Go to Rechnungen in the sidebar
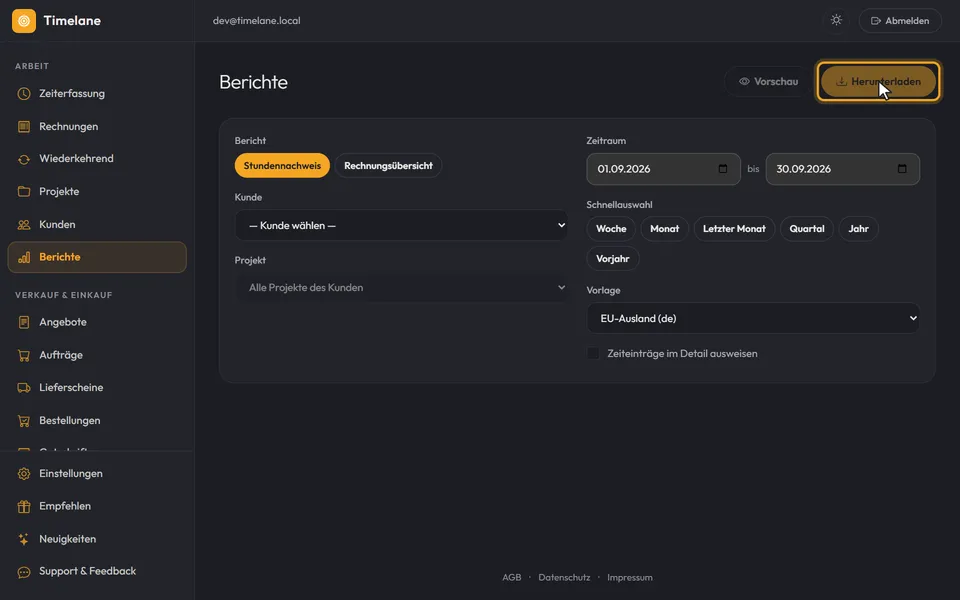This screenshot has height=600, width=960. point(97,127)
